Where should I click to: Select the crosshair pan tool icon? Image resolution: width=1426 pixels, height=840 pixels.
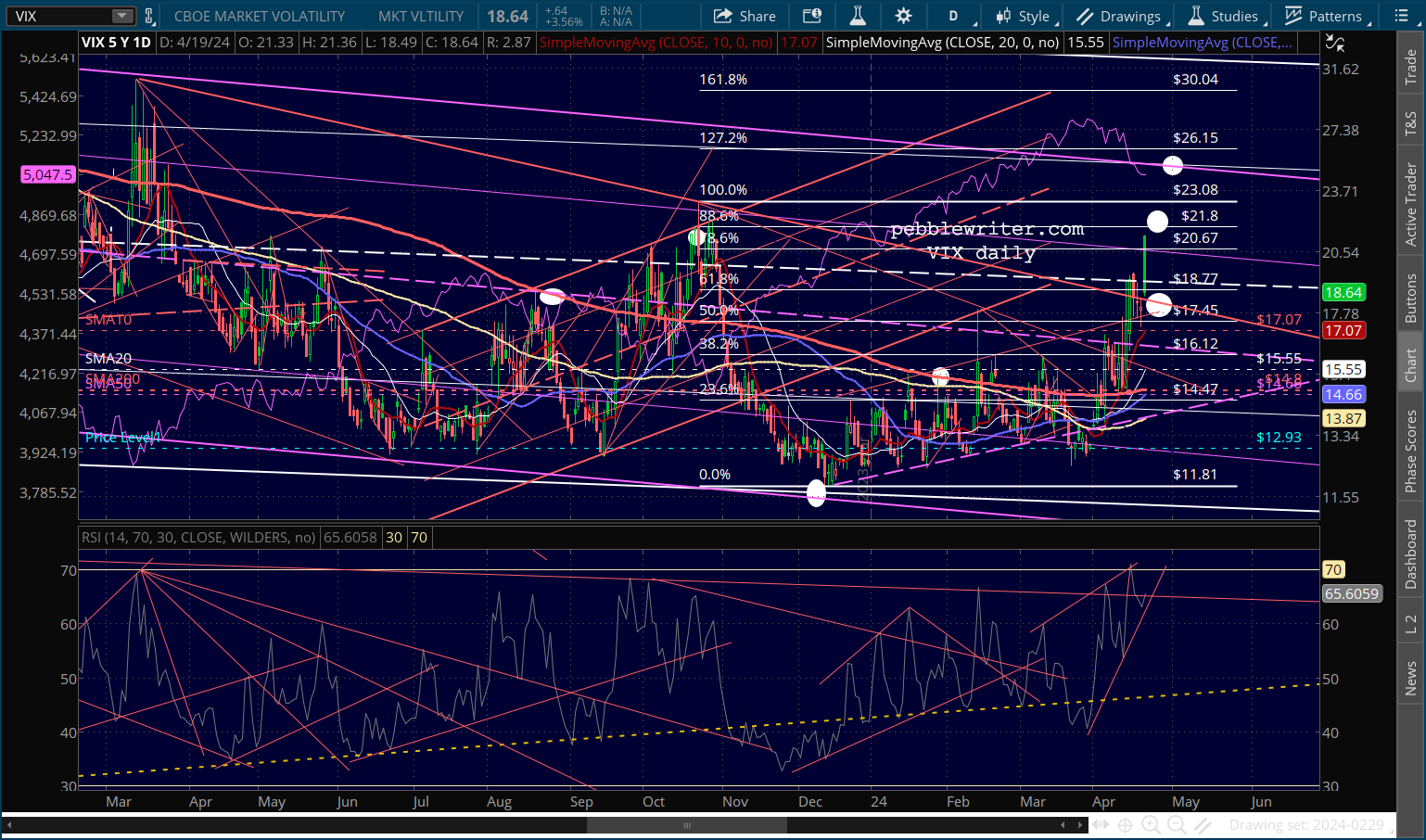pyautogui.click(x=1125, y=824)
